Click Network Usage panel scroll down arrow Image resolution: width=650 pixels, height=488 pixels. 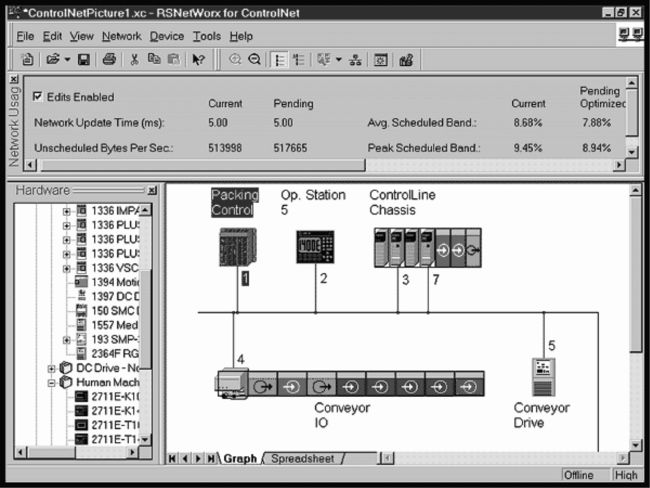point(631,152)
